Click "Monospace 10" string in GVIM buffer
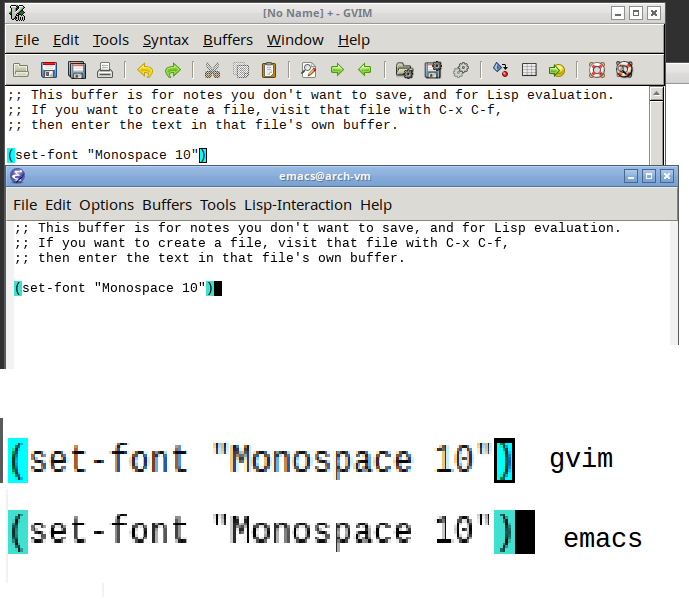Screen dimensions: 689x599 (x=143, y=155)
